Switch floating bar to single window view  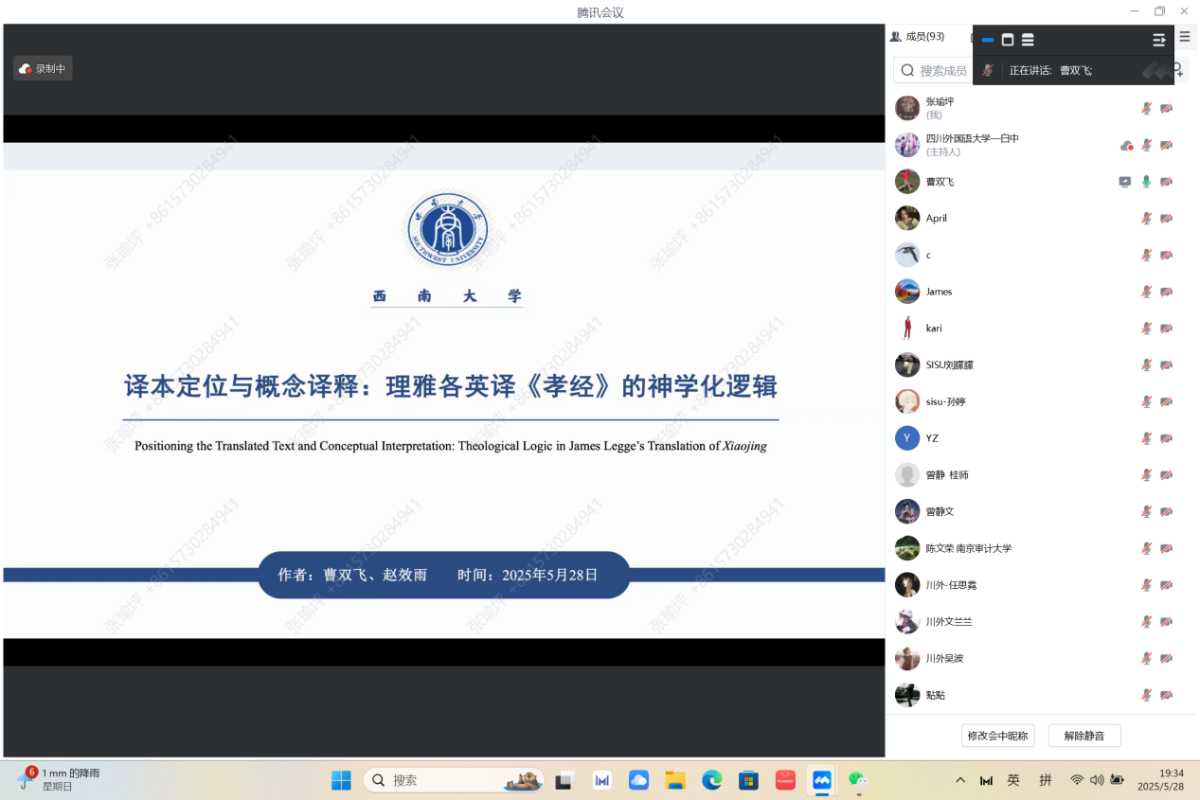[1008, 40]
